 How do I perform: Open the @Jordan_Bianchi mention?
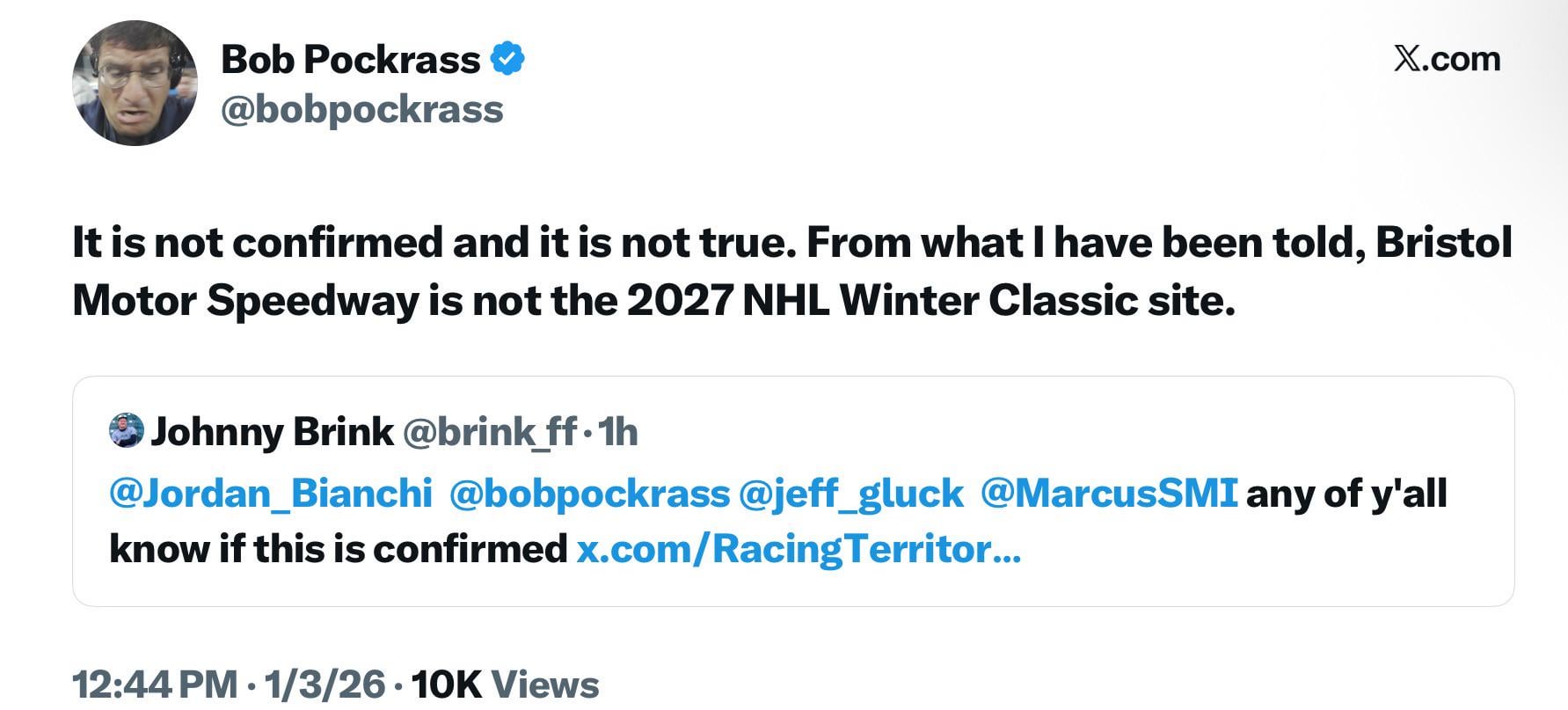coord(269,494)
